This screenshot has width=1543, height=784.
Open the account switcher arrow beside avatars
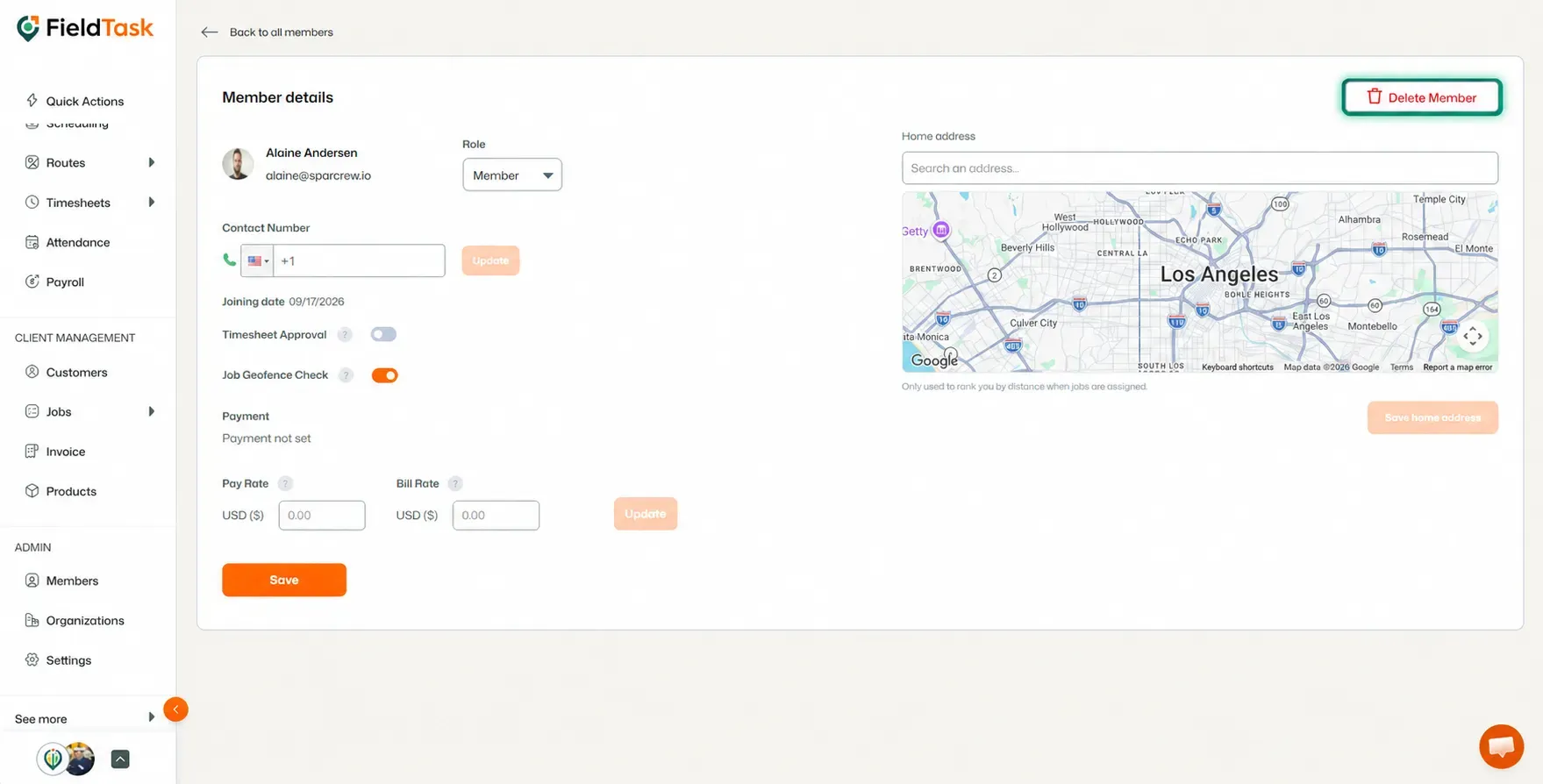coord(120,759)
